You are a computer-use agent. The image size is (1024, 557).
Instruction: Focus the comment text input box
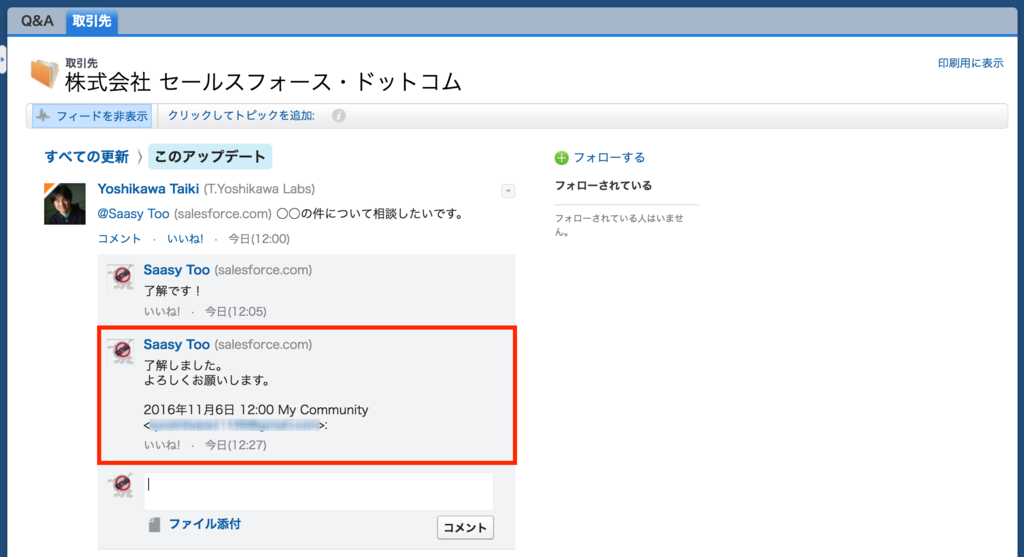click(x=318, y=491)
